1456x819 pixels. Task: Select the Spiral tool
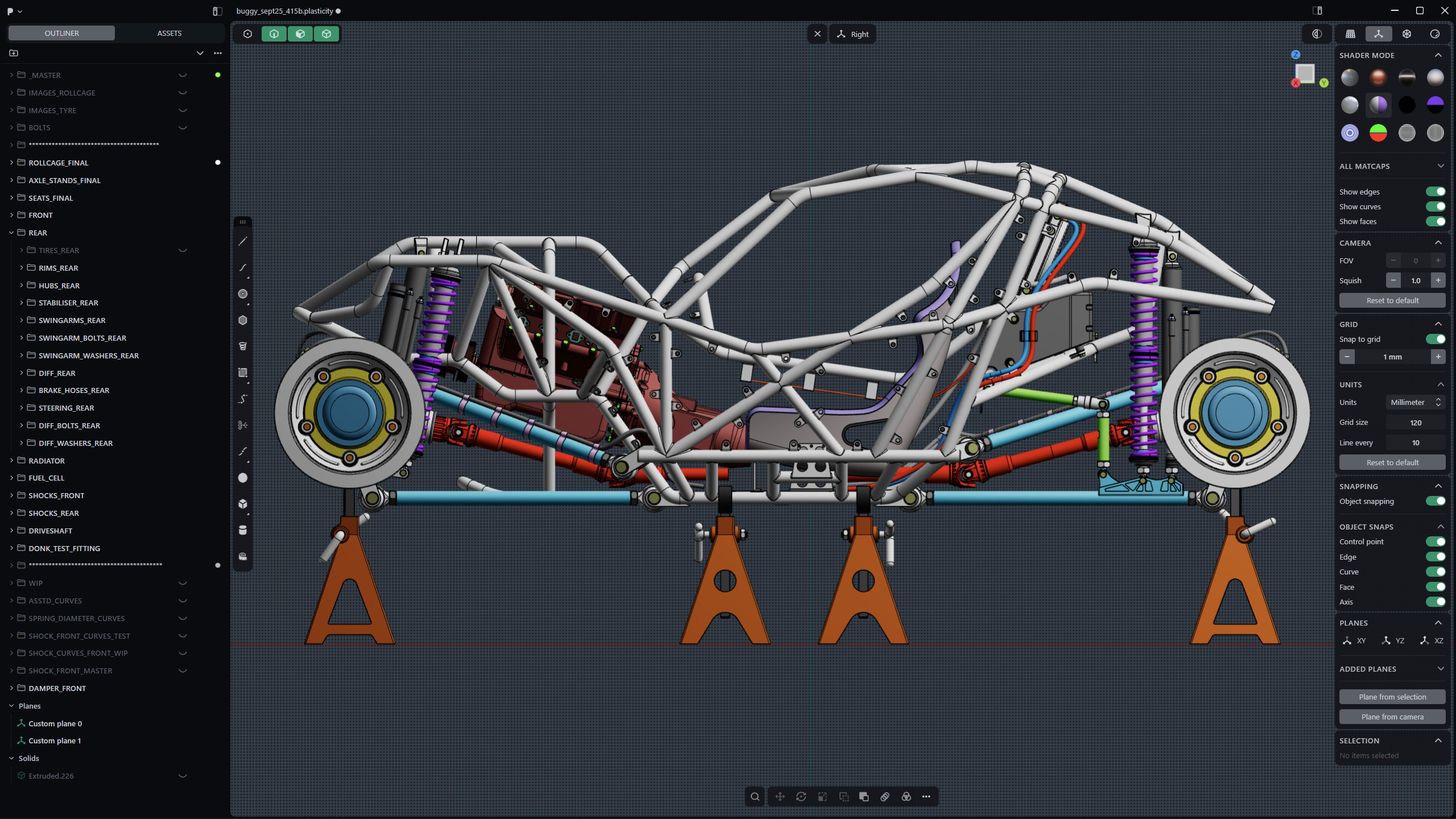coord(243,346)
